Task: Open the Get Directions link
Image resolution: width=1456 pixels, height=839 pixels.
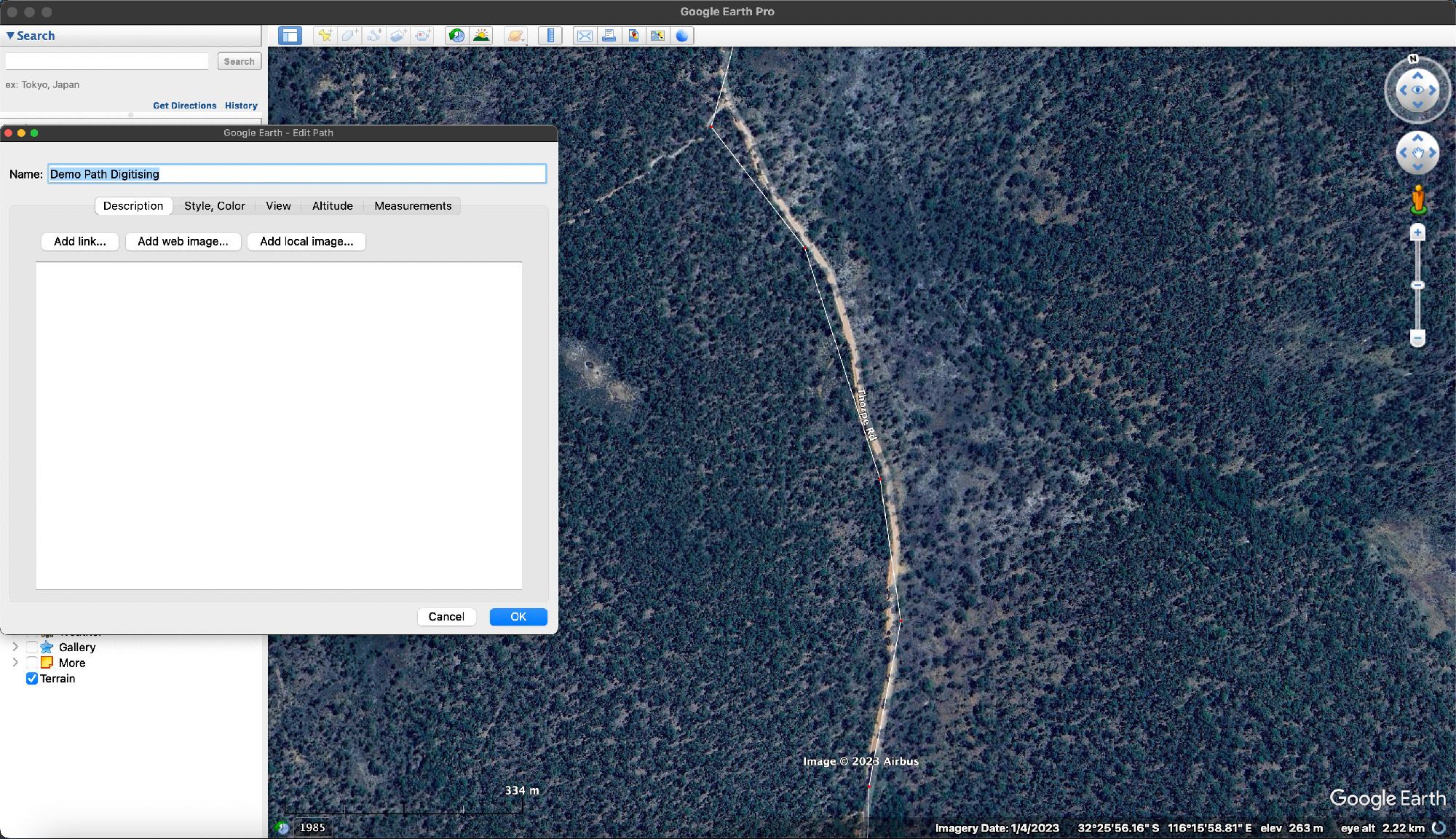Action: click(185, 106)
